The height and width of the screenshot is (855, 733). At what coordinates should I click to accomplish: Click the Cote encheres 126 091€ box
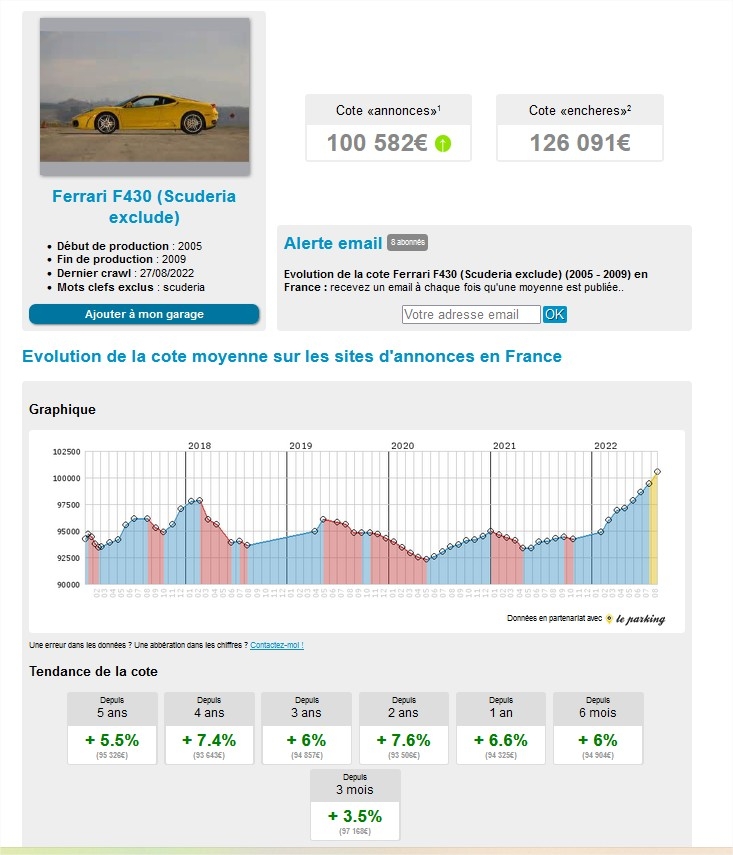pos(580,128)
